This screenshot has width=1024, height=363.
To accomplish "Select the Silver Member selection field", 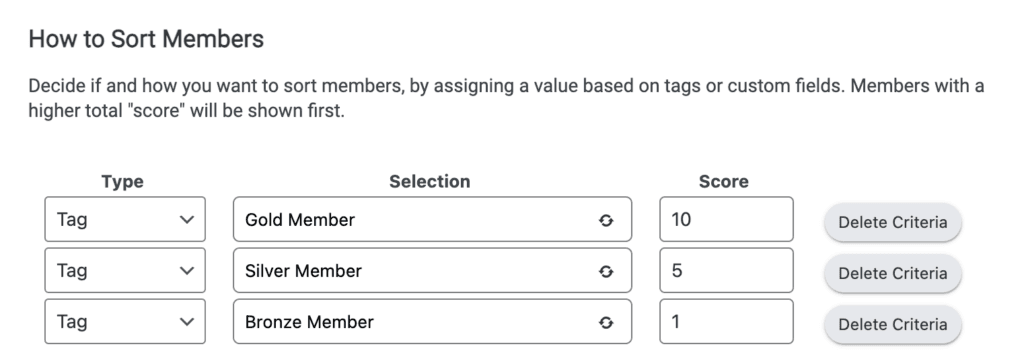I will [432, 270].
